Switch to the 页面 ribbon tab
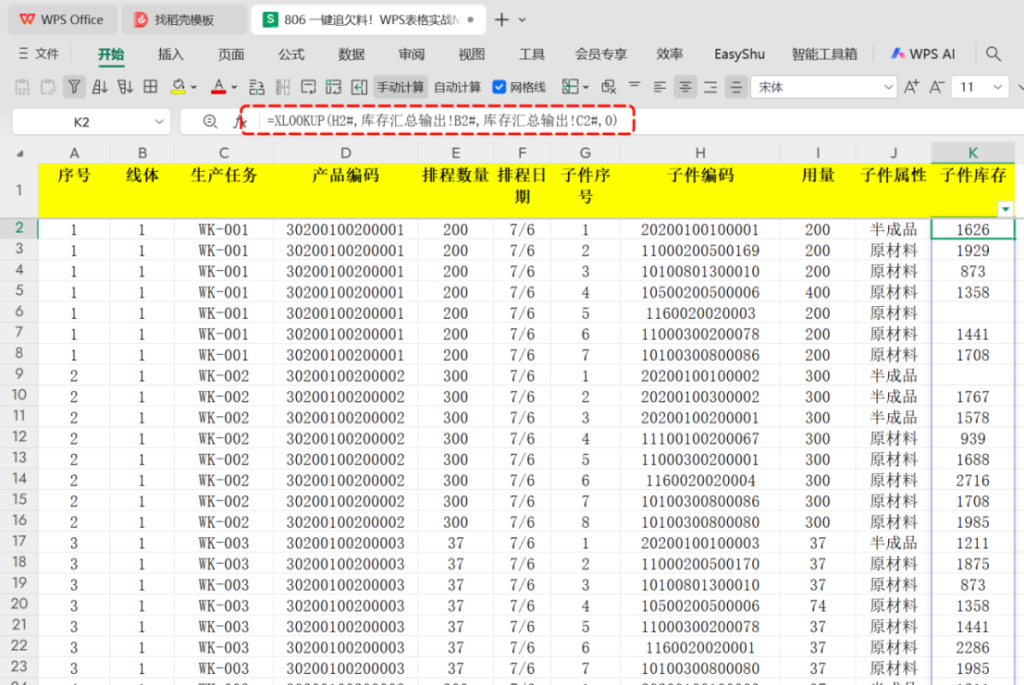The width and height of the screenshot is (1024, 685). [x=231, y=54]
